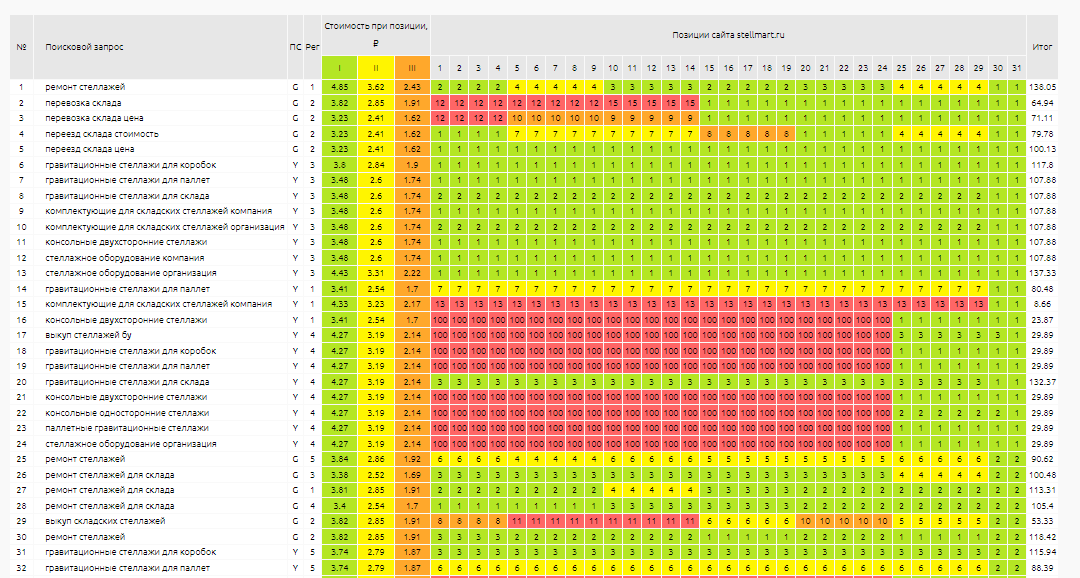
Task: Click the 'Стоимость при позиции, ₽' header
Action: [376, 34]
